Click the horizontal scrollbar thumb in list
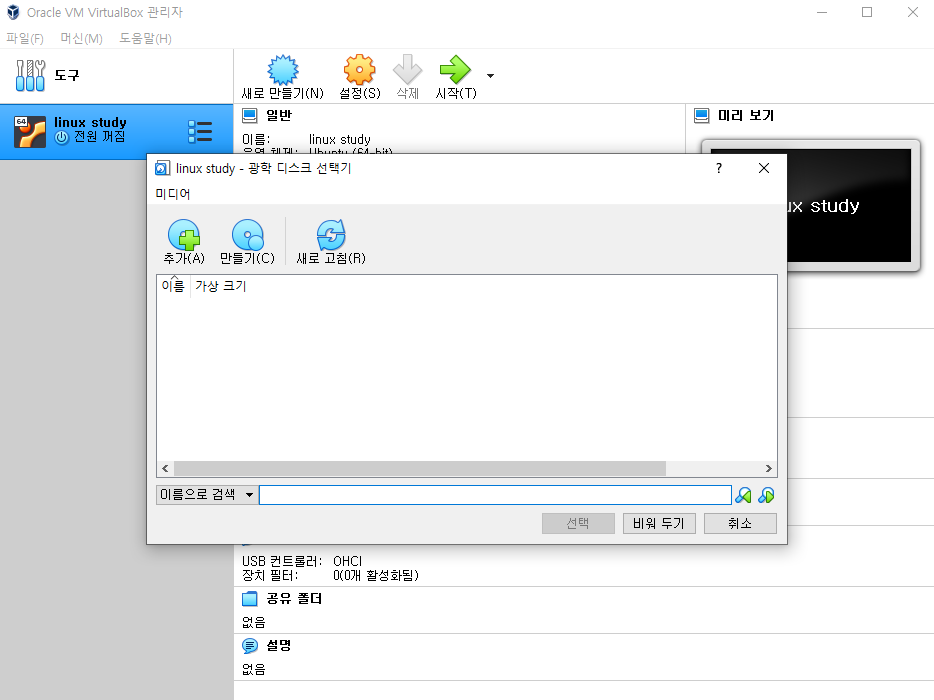934x700 pixels. coord(419,468)
